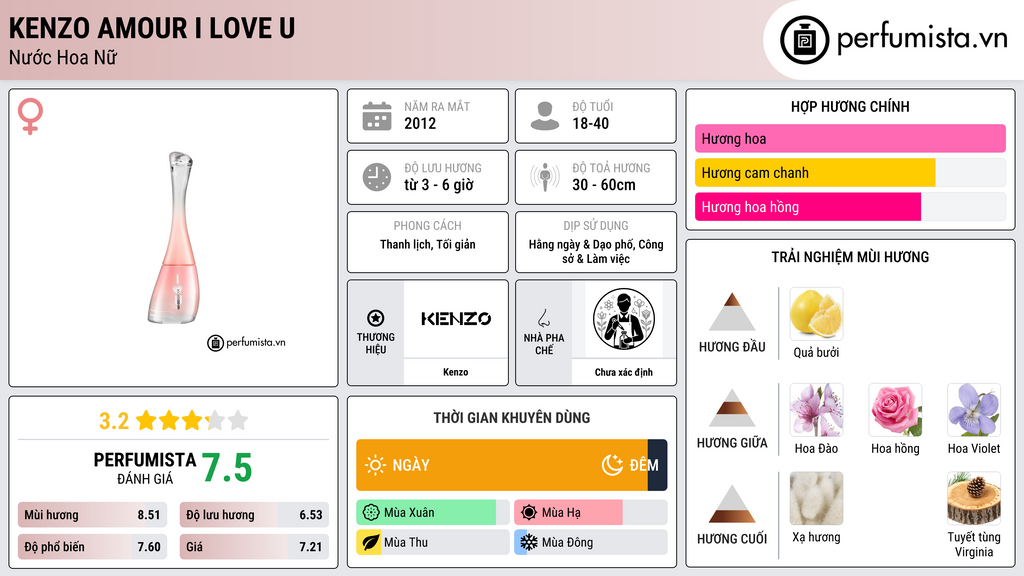Screen dimensions: 1024x576
Task: Click the sun icon next to Ngày
Action: tap(375, 465)
